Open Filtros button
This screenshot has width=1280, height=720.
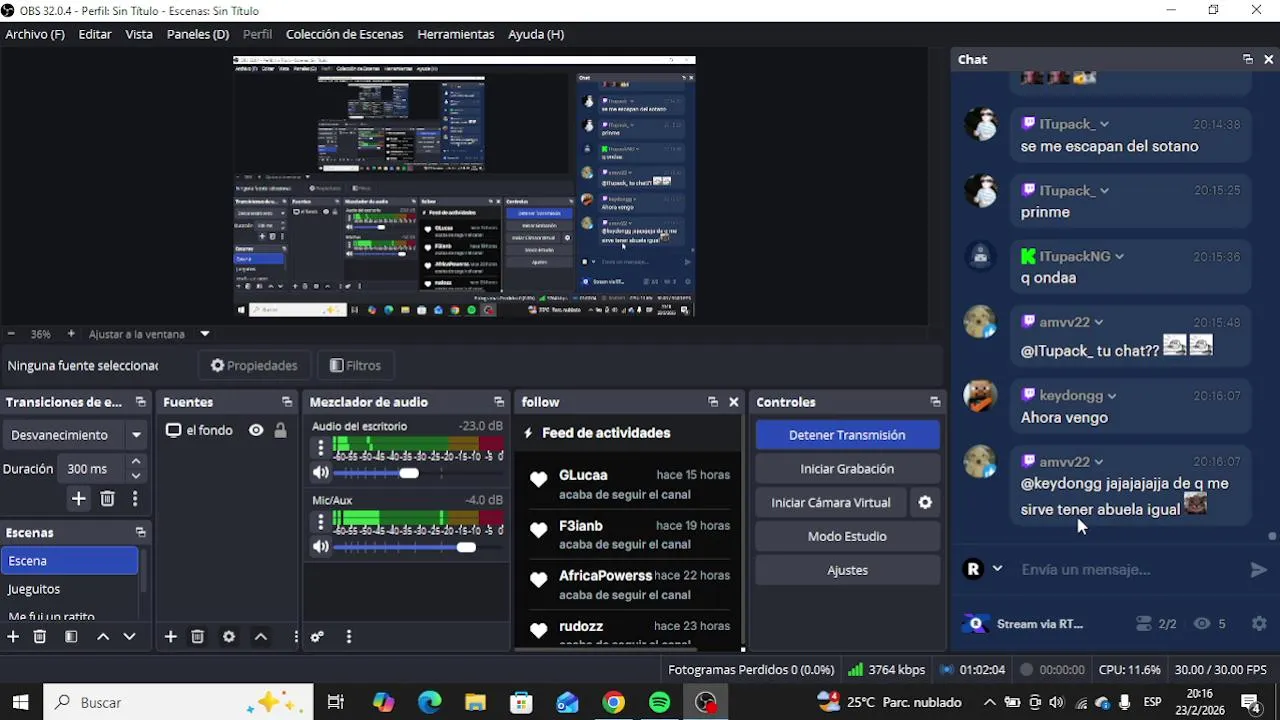tap(355, 366)
